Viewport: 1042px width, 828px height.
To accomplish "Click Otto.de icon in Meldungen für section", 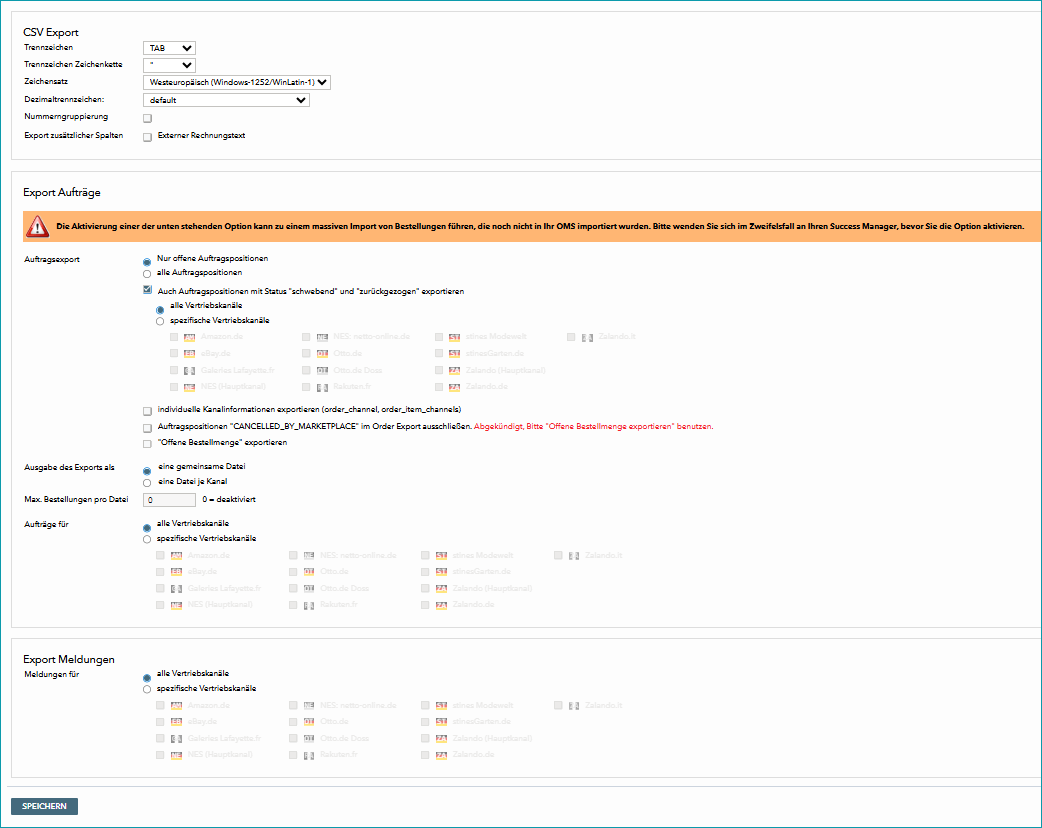I will click(309, 722).
